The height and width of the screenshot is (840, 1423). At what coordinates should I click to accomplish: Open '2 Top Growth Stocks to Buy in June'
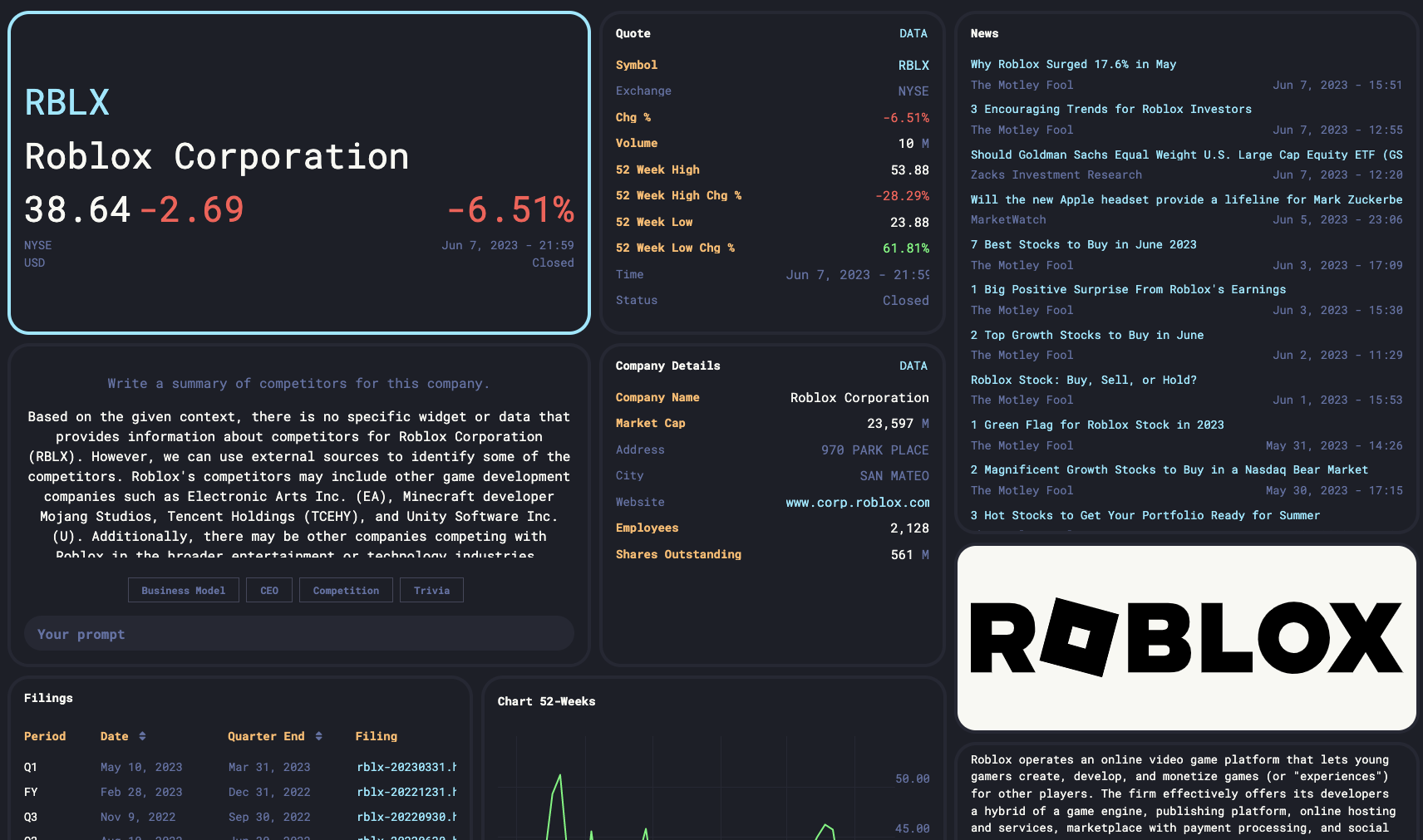[1086, 335]
